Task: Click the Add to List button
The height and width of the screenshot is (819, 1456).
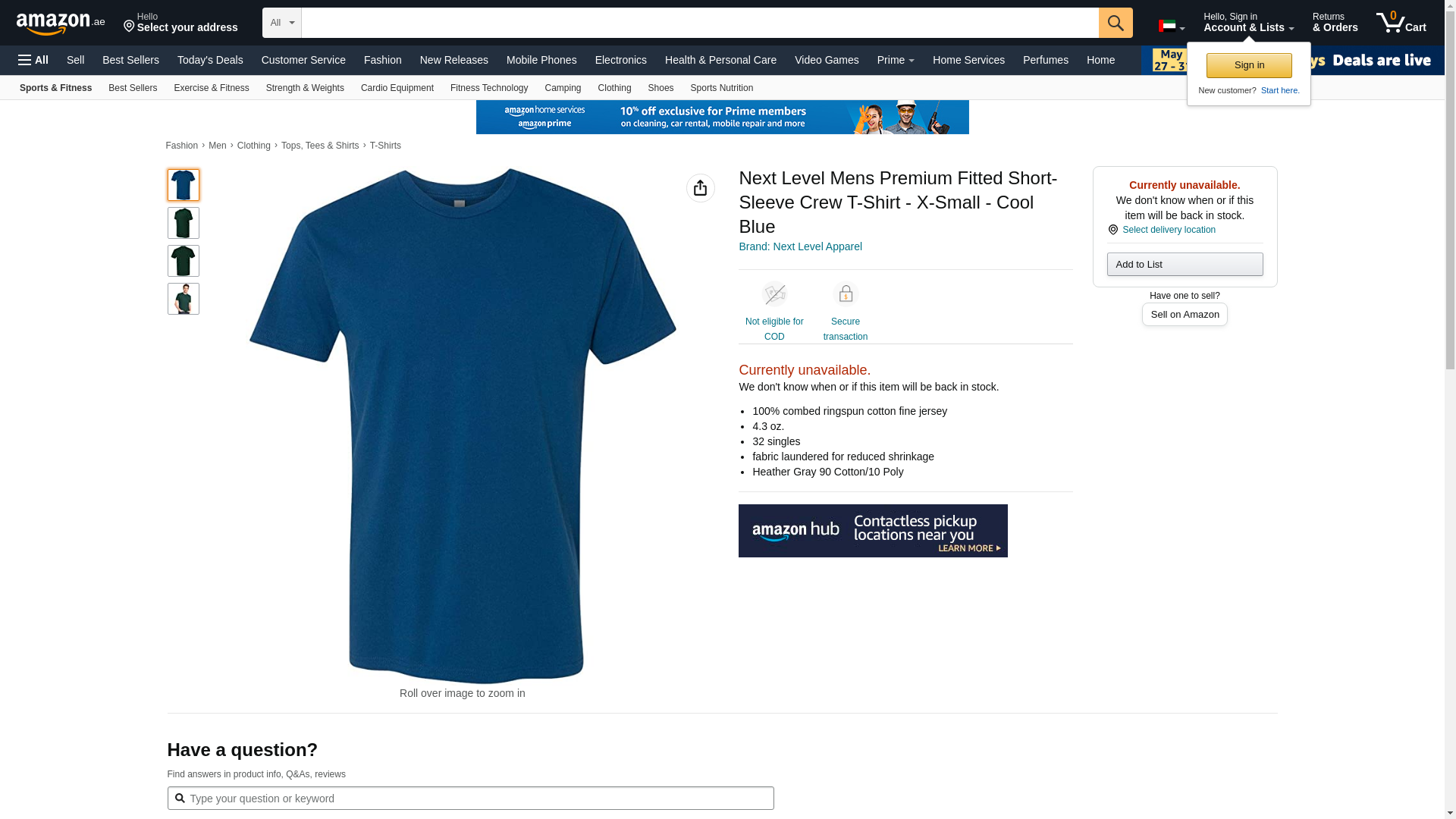Action: (x=1185, y=264)
